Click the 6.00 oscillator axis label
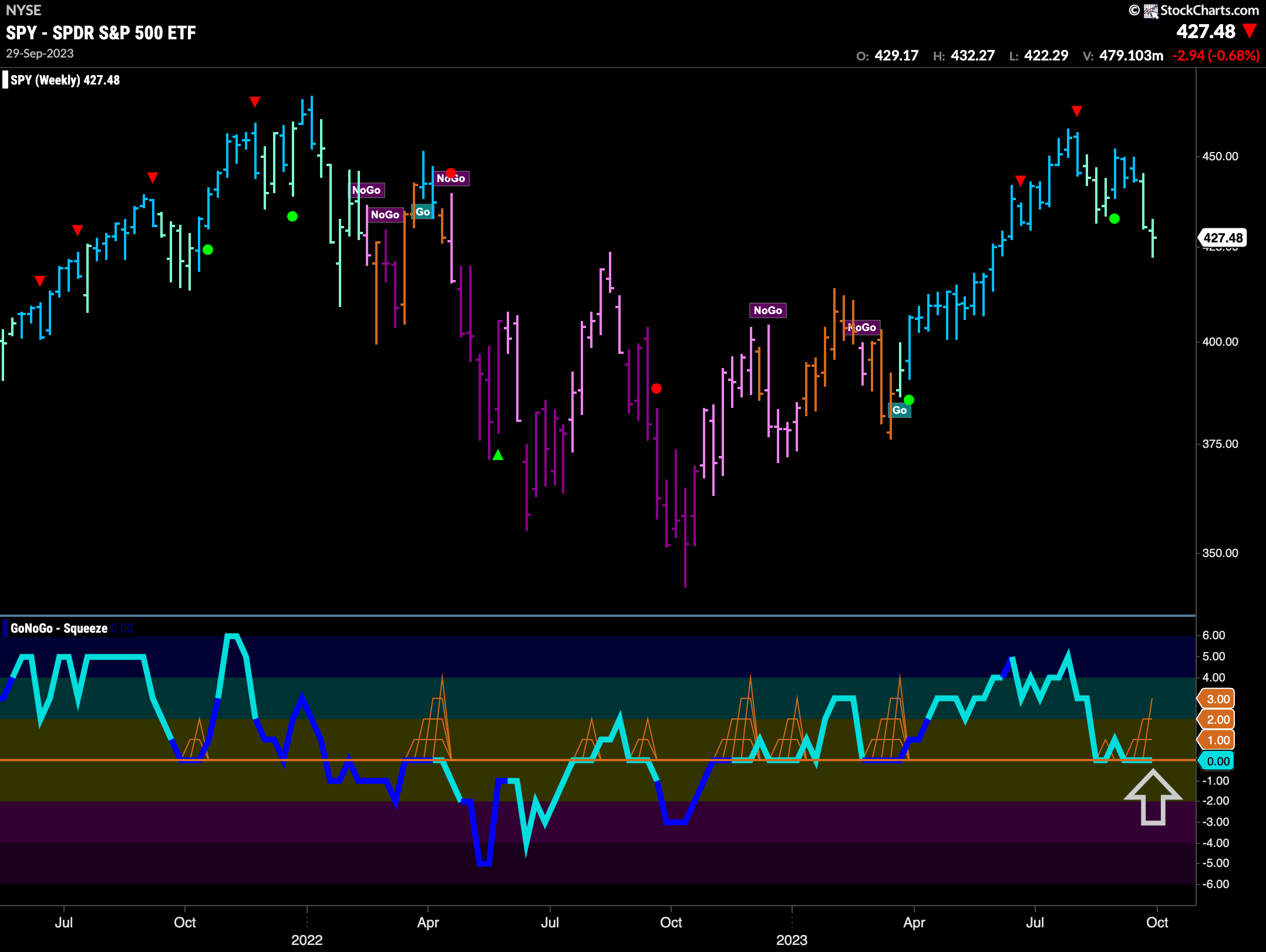The width and height of the screenshot is (1266, 952). pyautogui.click(x=1214, y=636)
